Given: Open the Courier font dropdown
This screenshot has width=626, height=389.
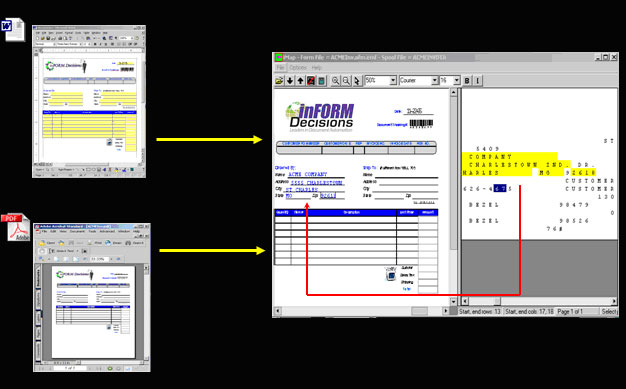Looking at the screenshot, I should (435, 81).
